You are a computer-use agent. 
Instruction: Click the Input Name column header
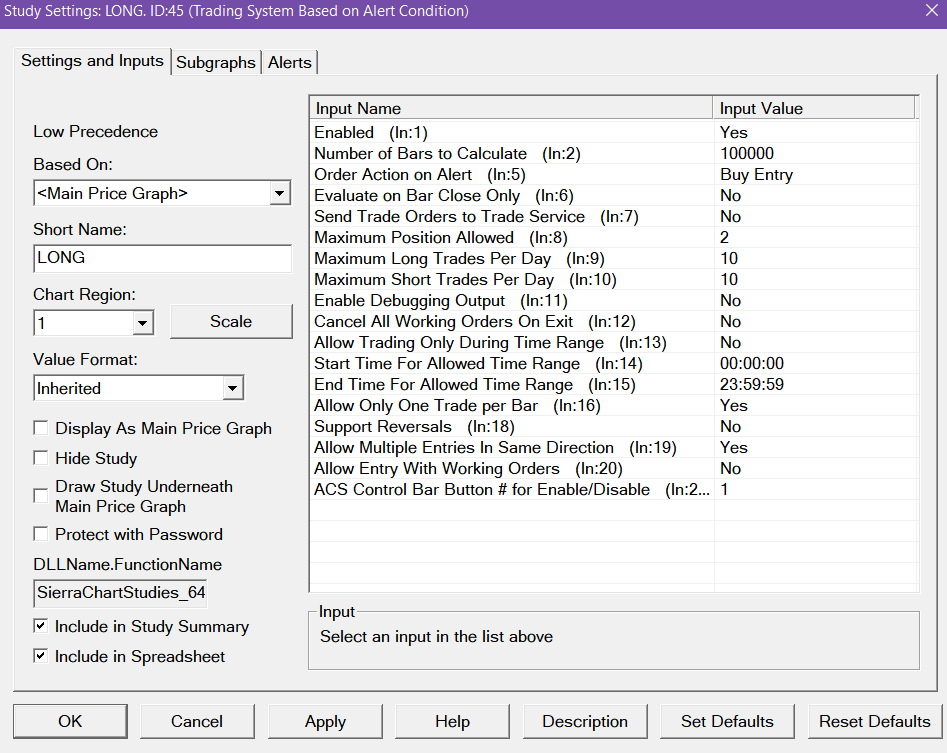point(512,108)
